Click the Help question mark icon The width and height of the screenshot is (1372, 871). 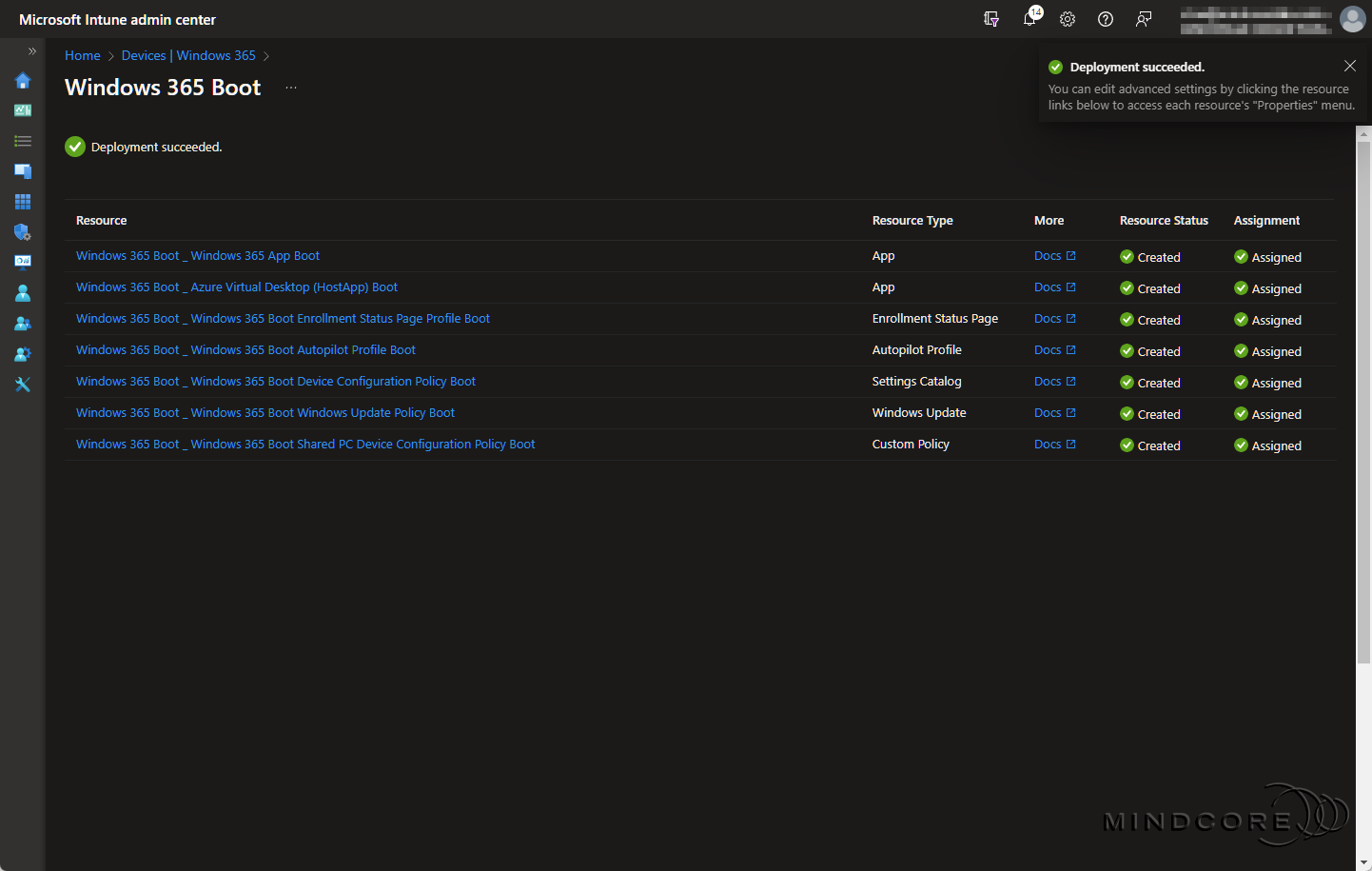pos(1106,19)
